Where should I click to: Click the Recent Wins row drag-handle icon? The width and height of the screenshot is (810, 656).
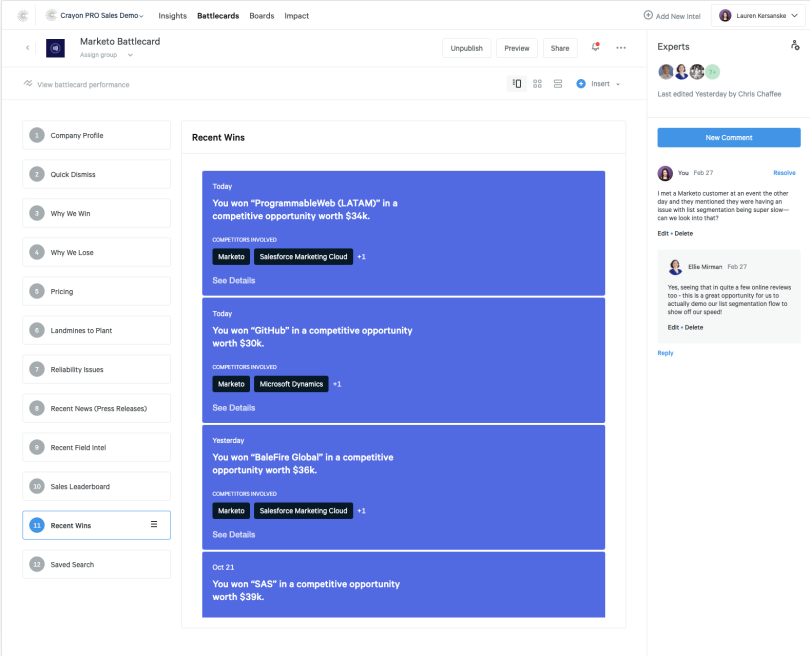tap(154, 524)
